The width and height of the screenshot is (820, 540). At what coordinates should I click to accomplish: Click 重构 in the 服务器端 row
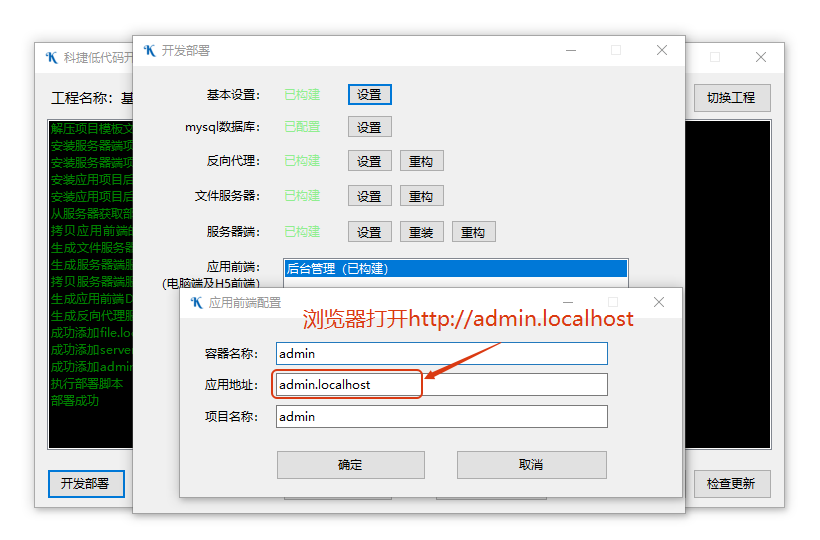click(473, 232)
